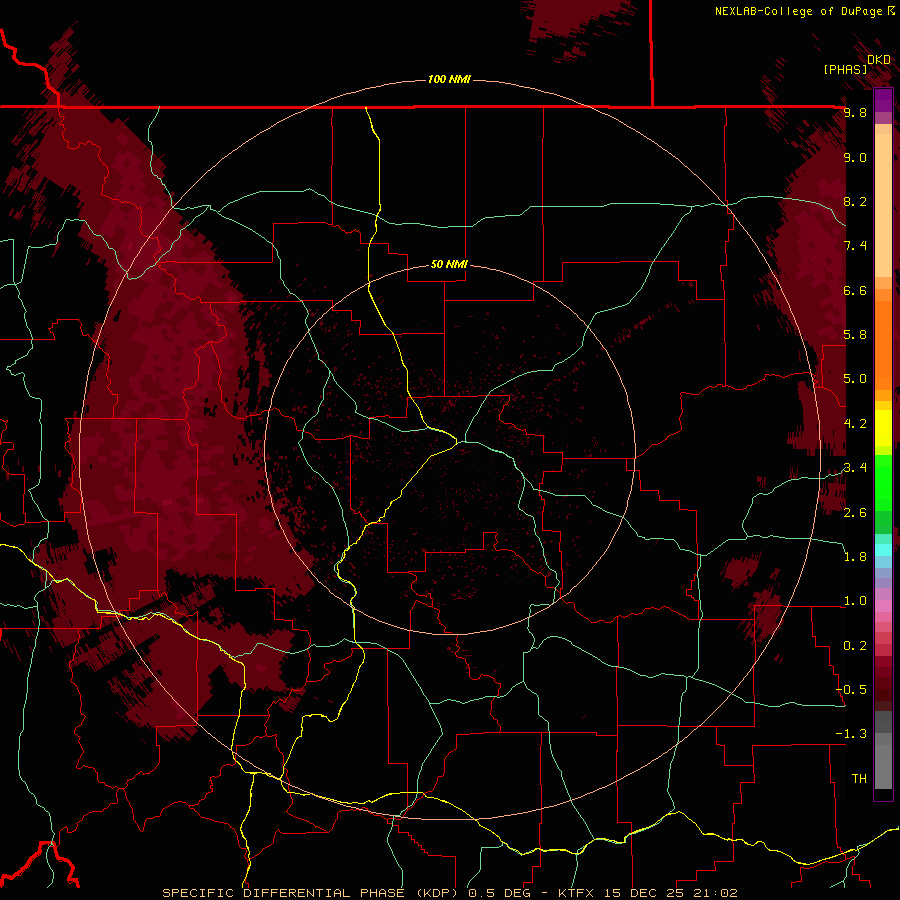
Task: Click the orange segment of the color bar
Action: [x=883, y=344]
